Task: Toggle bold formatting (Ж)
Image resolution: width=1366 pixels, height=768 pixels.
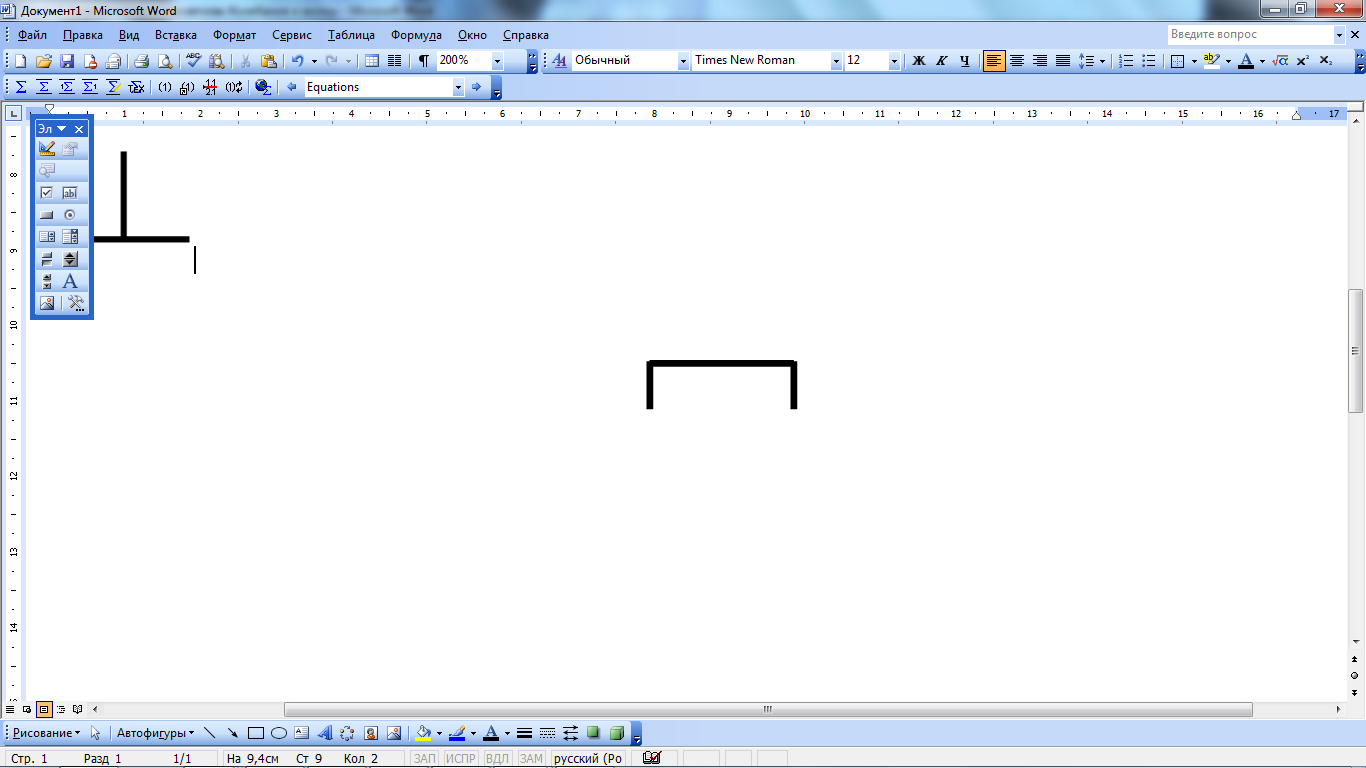Action: point(919,61)
